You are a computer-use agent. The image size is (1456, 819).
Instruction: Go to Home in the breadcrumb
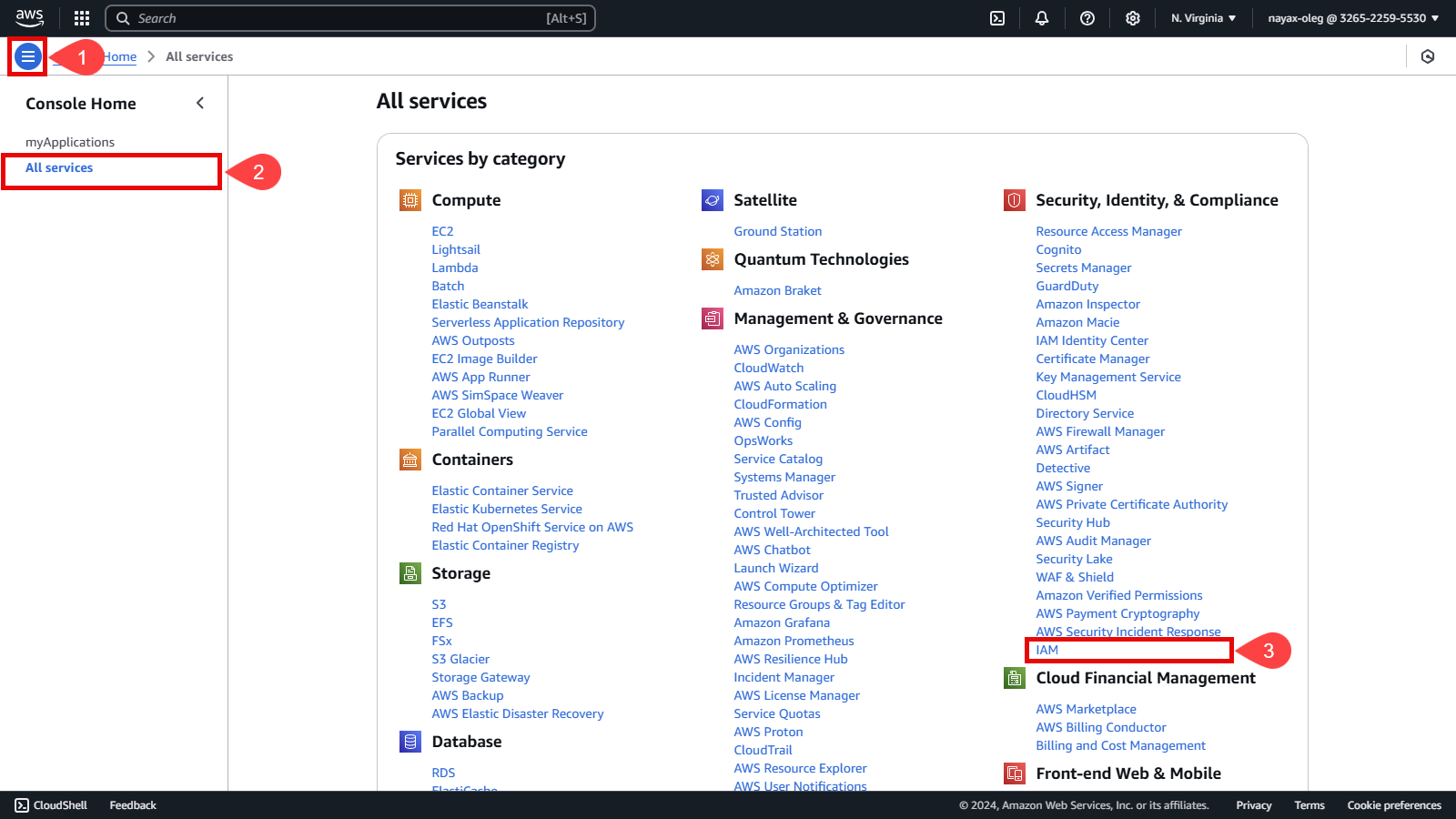pyautogui.click(x=119, y=56)
